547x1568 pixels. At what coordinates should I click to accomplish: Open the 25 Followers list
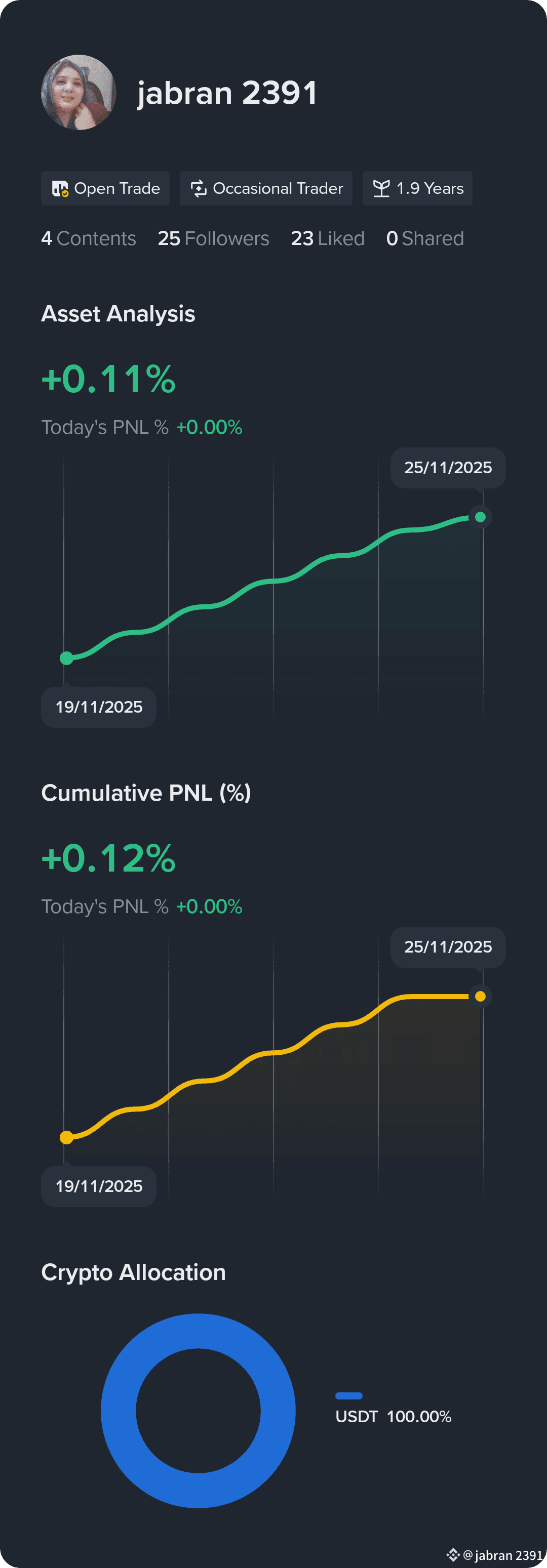(213, 238)
